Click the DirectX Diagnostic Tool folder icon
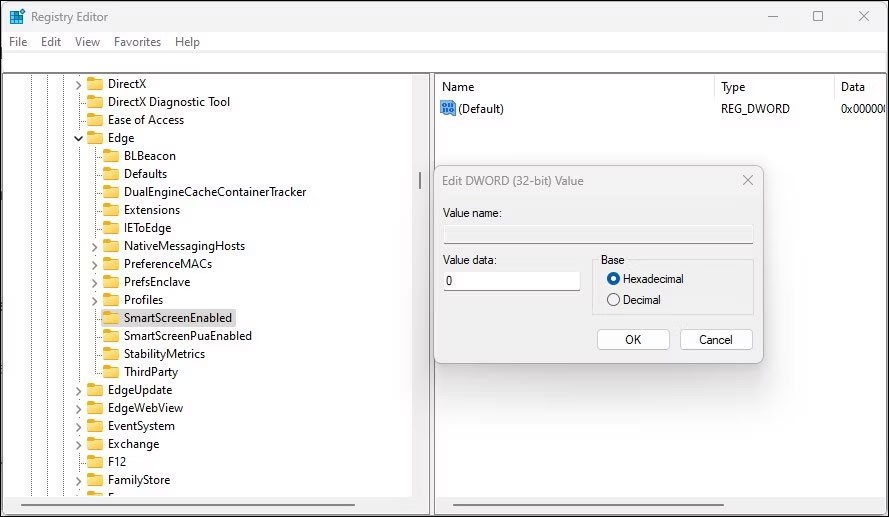This screenshot has width=889, height=517. pos(95,102)
